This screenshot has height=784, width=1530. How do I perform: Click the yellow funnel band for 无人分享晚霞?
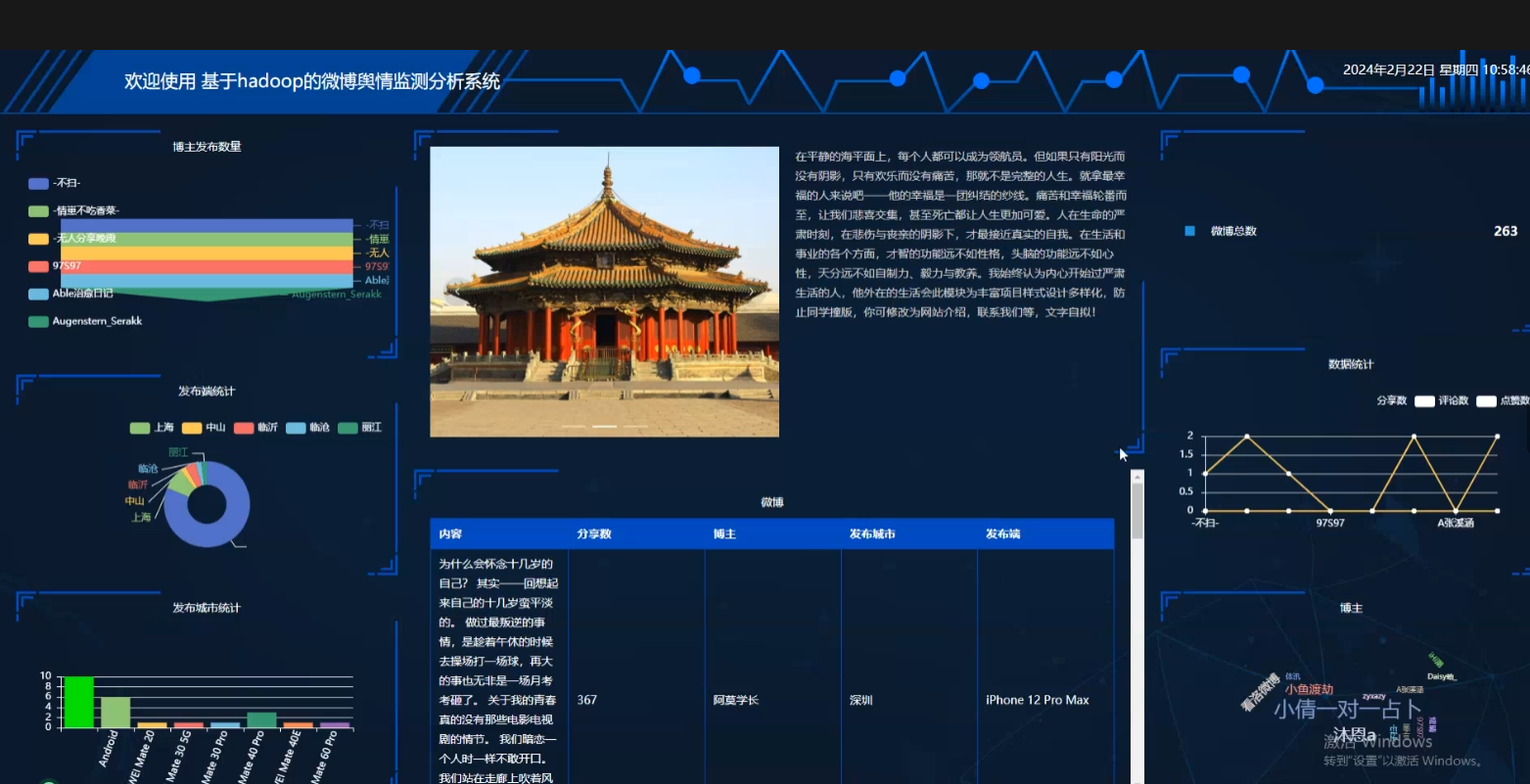pyautogui.click(x=207, y=253)
